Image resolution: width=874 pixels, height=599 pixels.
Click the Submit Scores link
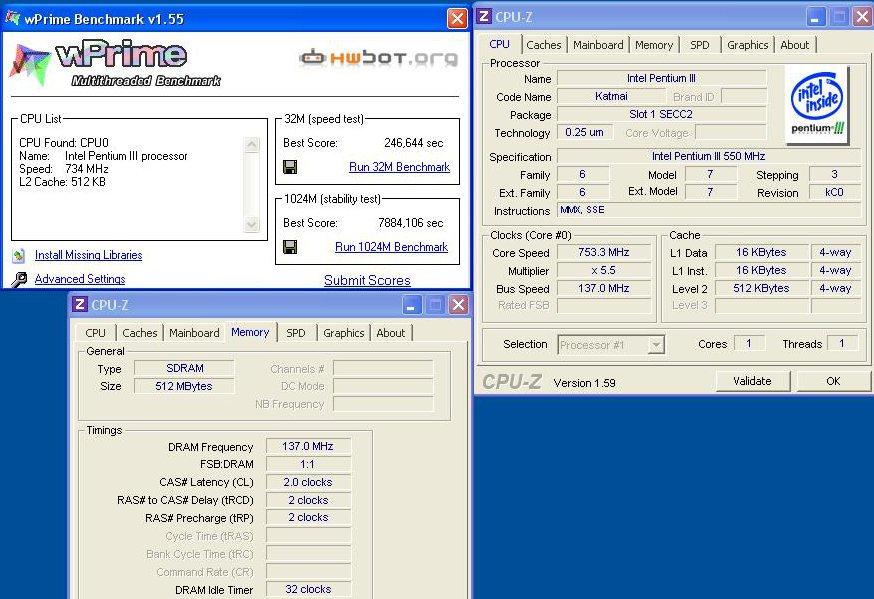367,280
